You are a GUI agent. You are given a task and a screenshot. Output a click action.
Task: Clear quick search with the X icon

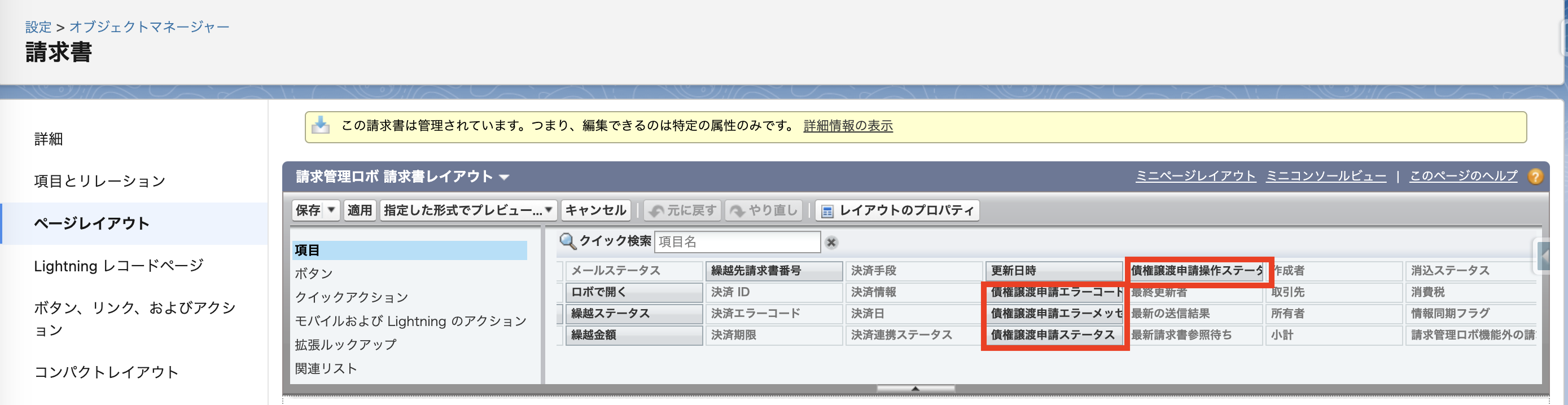(831, 242)
